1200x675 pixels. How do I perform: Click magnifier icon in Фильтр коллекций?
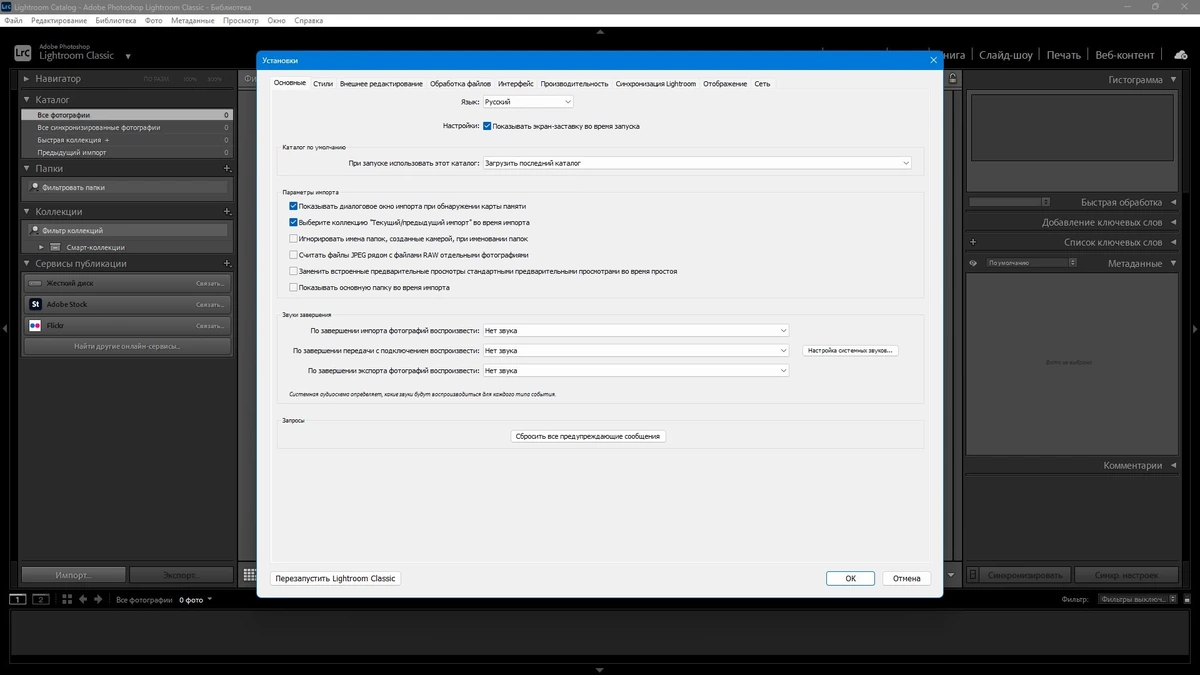pos(35,231)
